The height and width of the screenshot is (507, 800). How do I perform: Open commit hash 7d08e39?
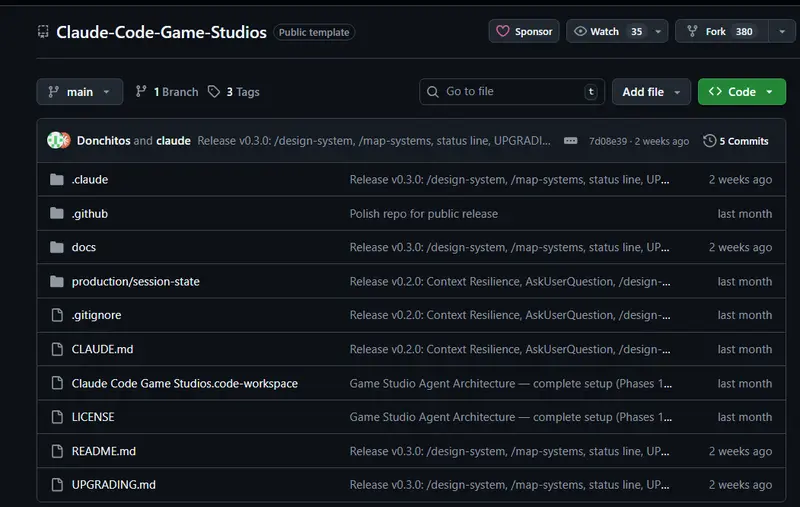[608, 141]
